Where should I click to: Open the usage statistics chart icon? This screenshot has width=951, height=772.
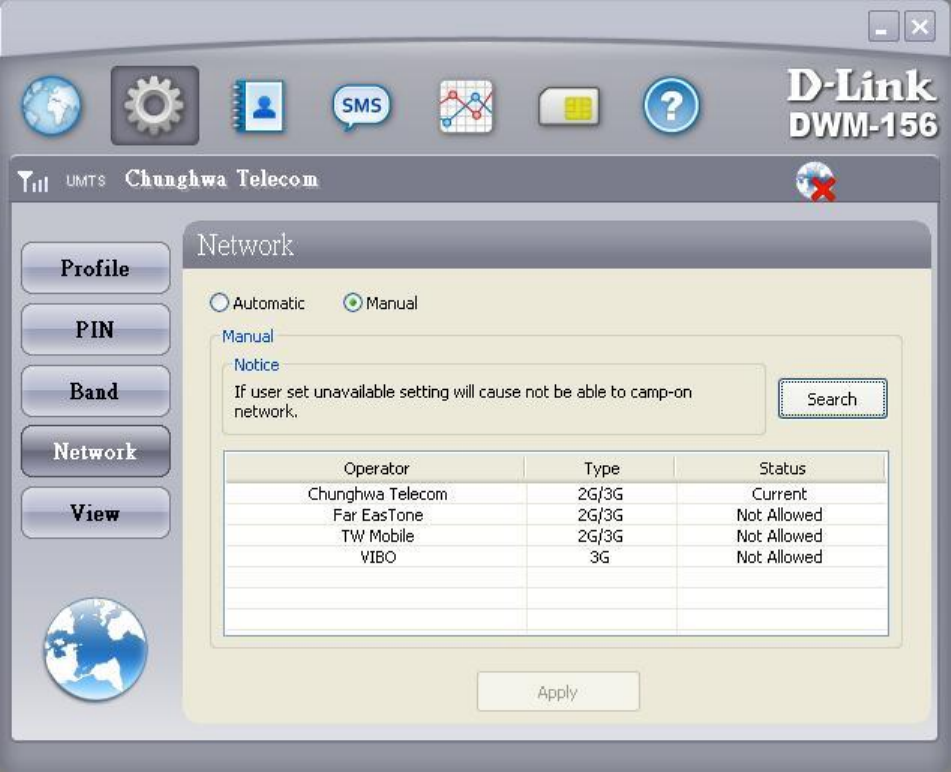pos(466,106)
